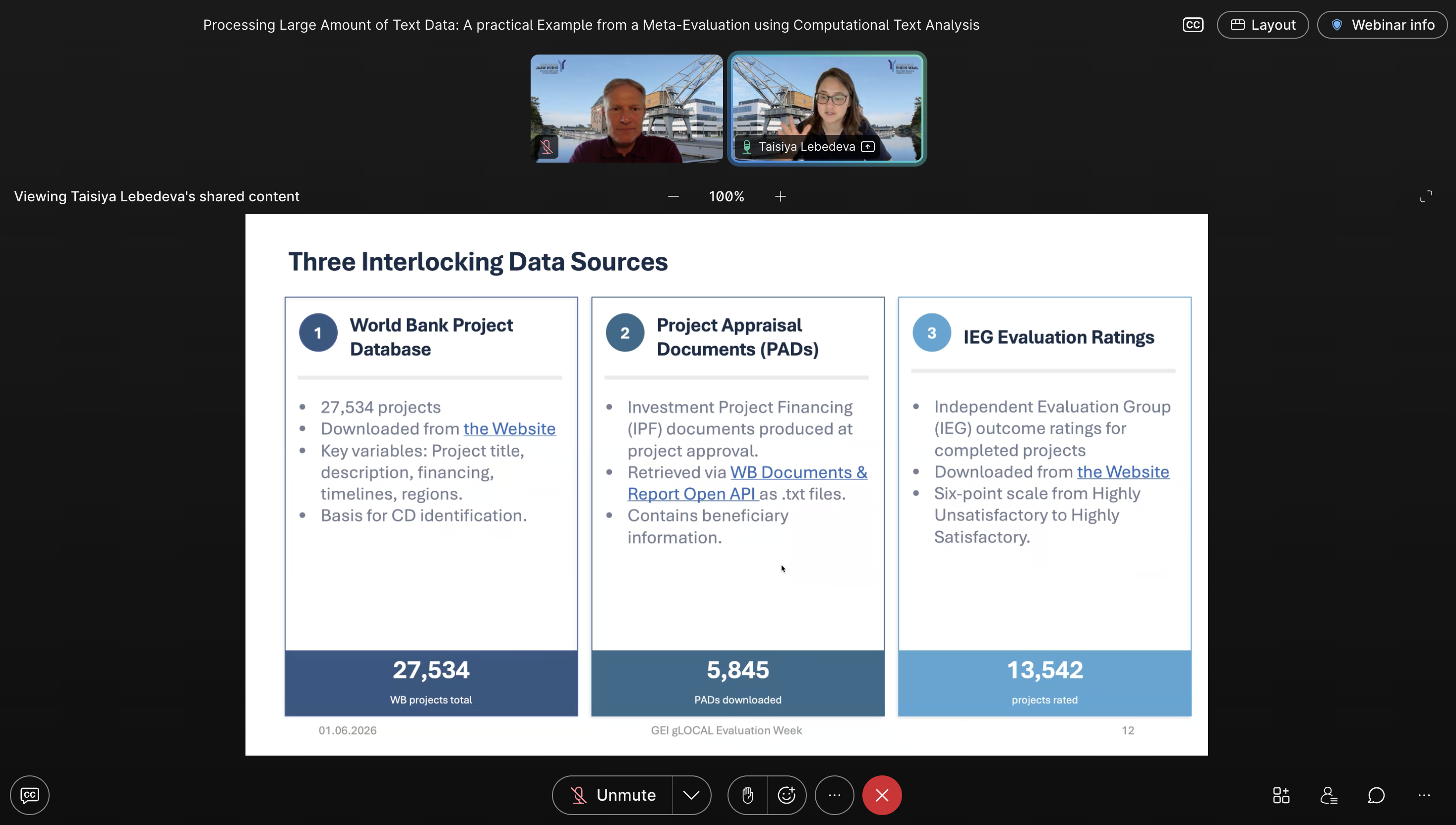Zoom out shared content with minus icon
This screenshot has height=825, width=1456.
(673, 197)
